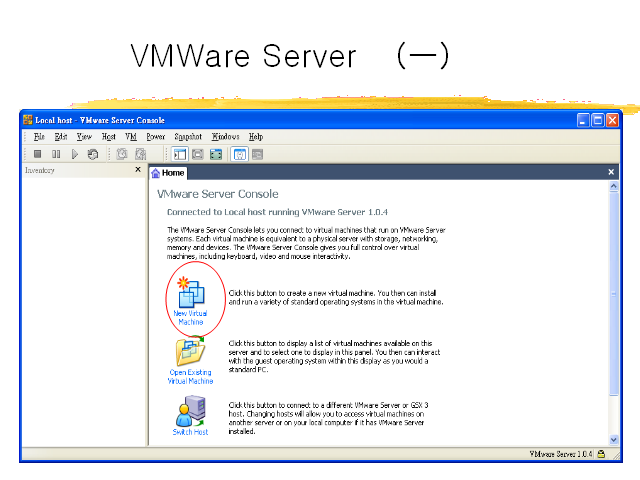Image resolution: width=640 pixels, height=480 pixels.
Task: Click the Reset toolbar icon
Action: [93, 154]
